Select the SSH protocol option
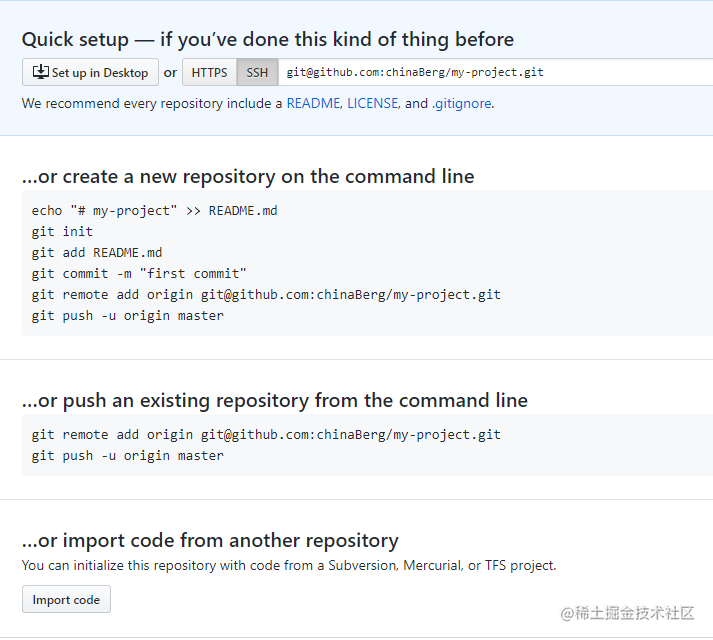713x640 pixels. tap(257, 72)
